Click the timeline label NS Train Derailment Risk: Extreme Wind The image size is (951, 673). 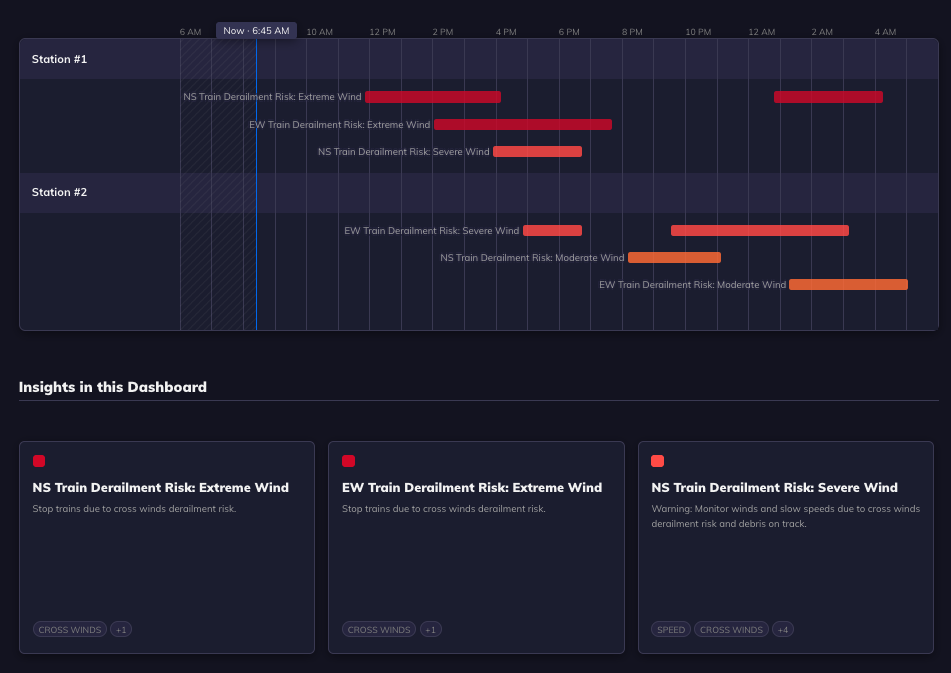coord(272,97)
